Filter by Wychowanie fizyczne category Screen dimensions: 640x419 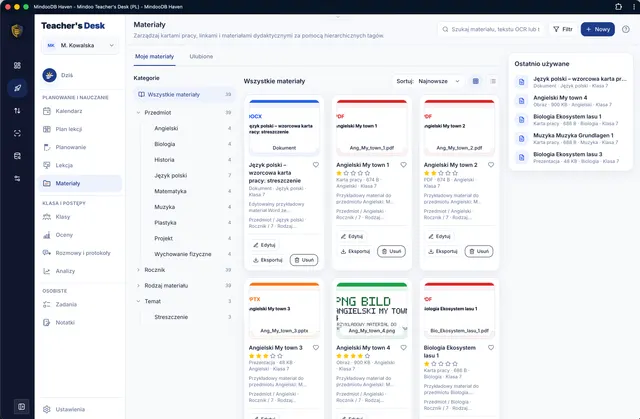[x=187, y=254]
